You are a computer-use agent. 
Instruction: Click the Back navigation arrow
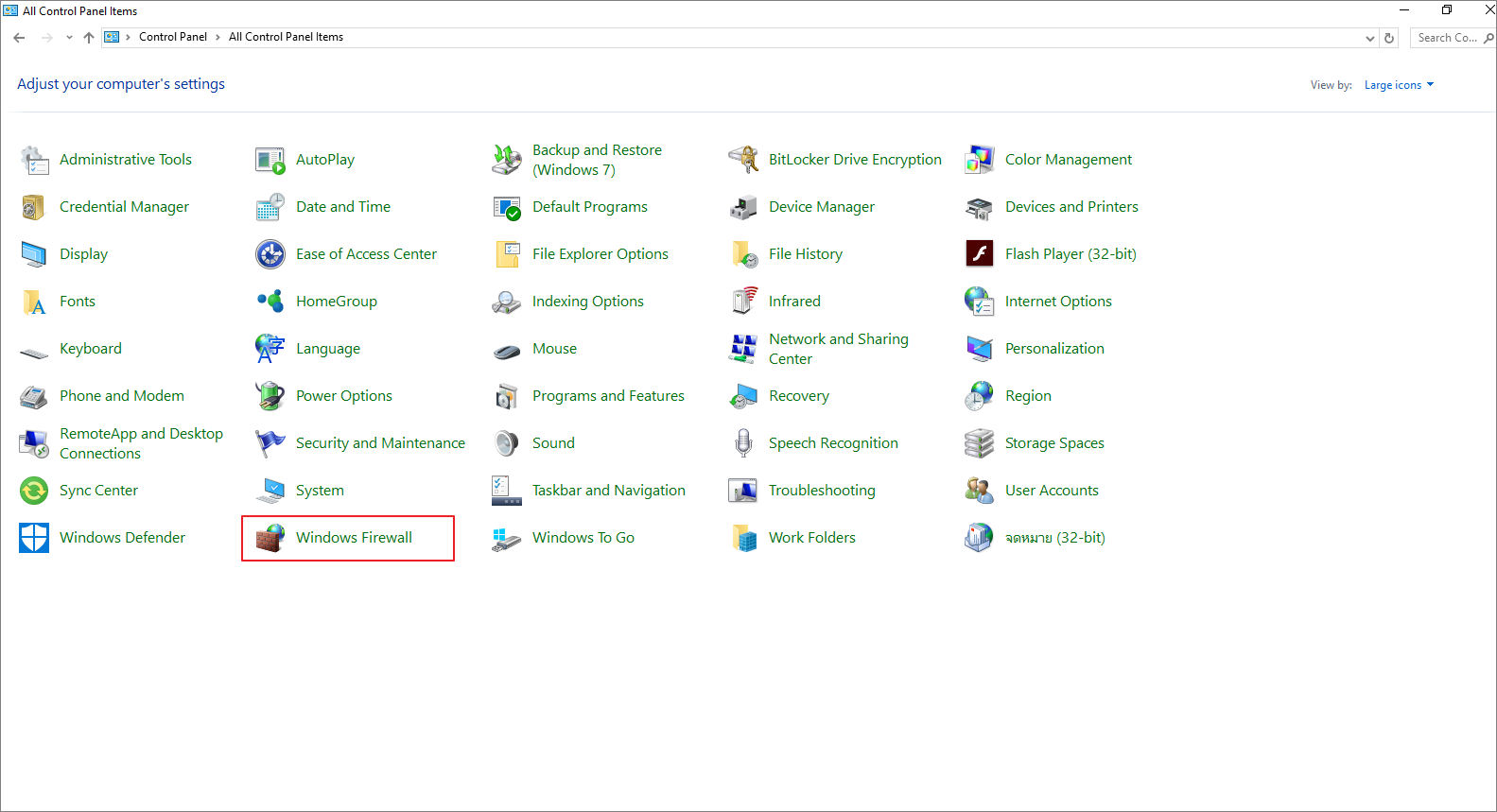pyautogui.click(x=20, y=38)
